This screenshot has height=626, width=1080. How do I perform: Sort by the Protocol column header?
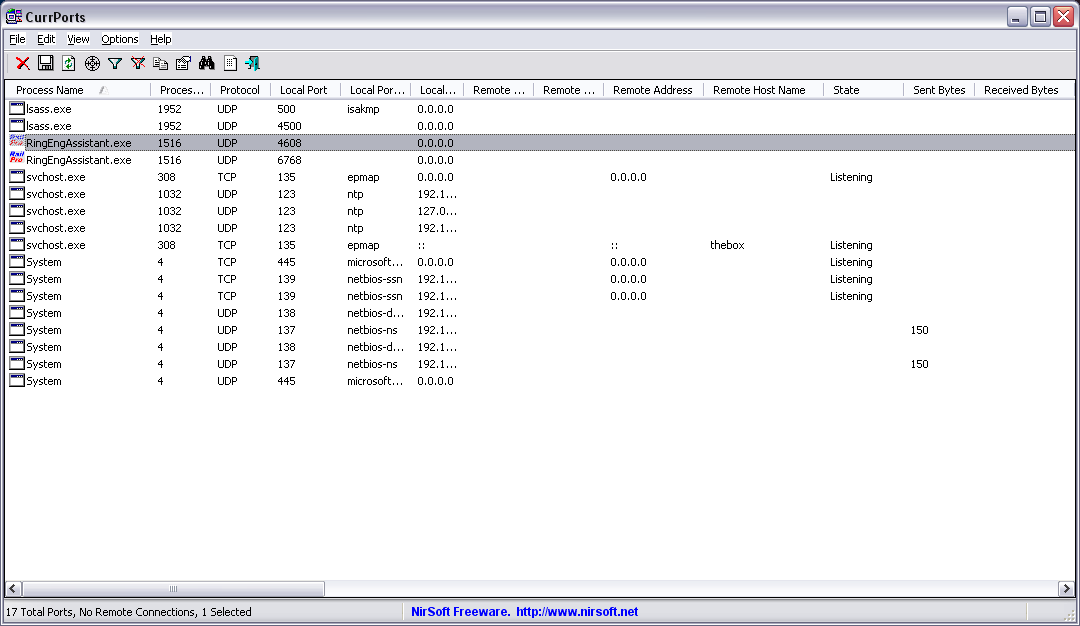pos(240,89)
